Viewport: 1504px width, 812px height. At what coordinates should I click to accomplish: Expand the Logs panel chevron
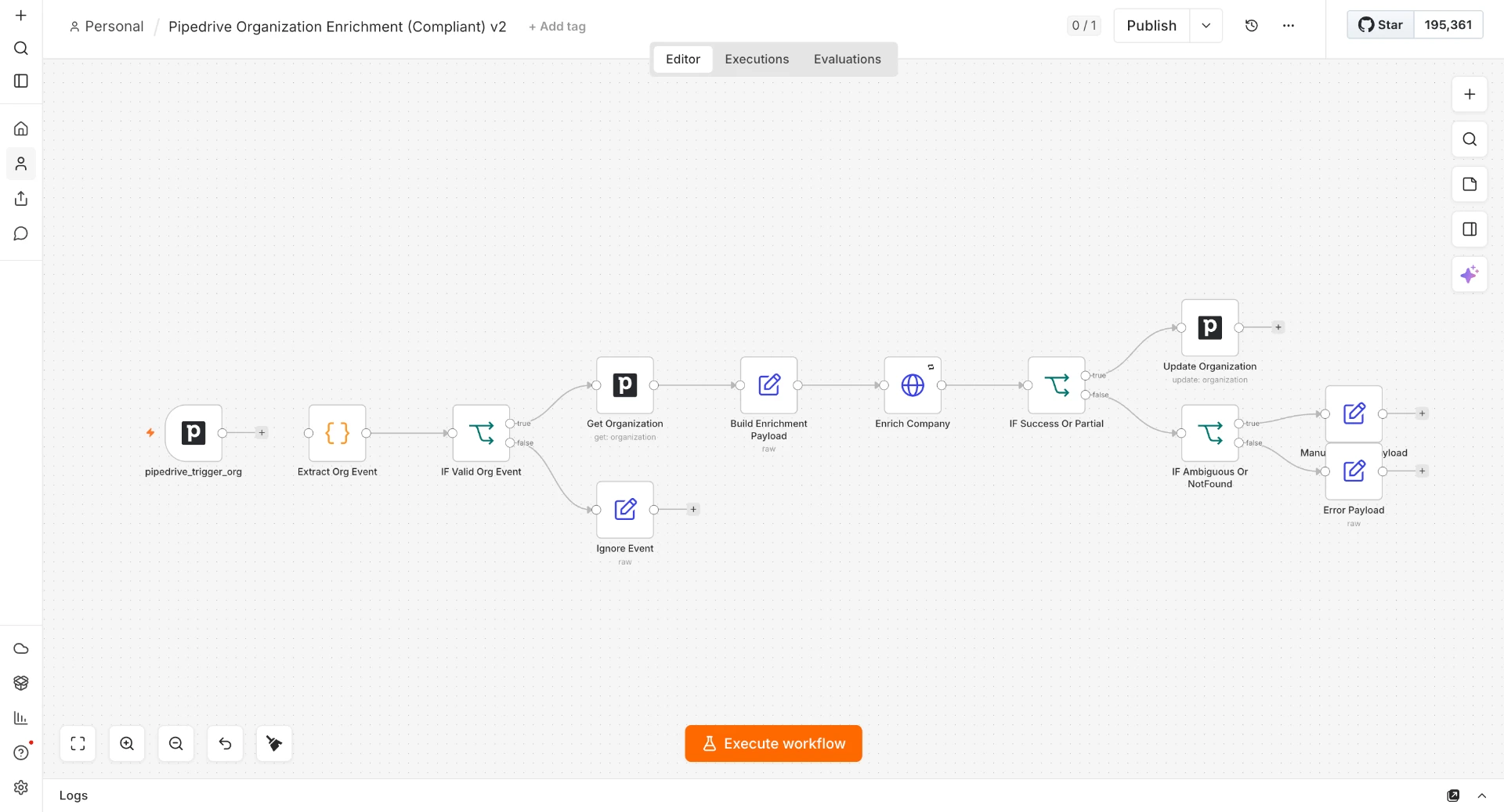(1482, 796)
